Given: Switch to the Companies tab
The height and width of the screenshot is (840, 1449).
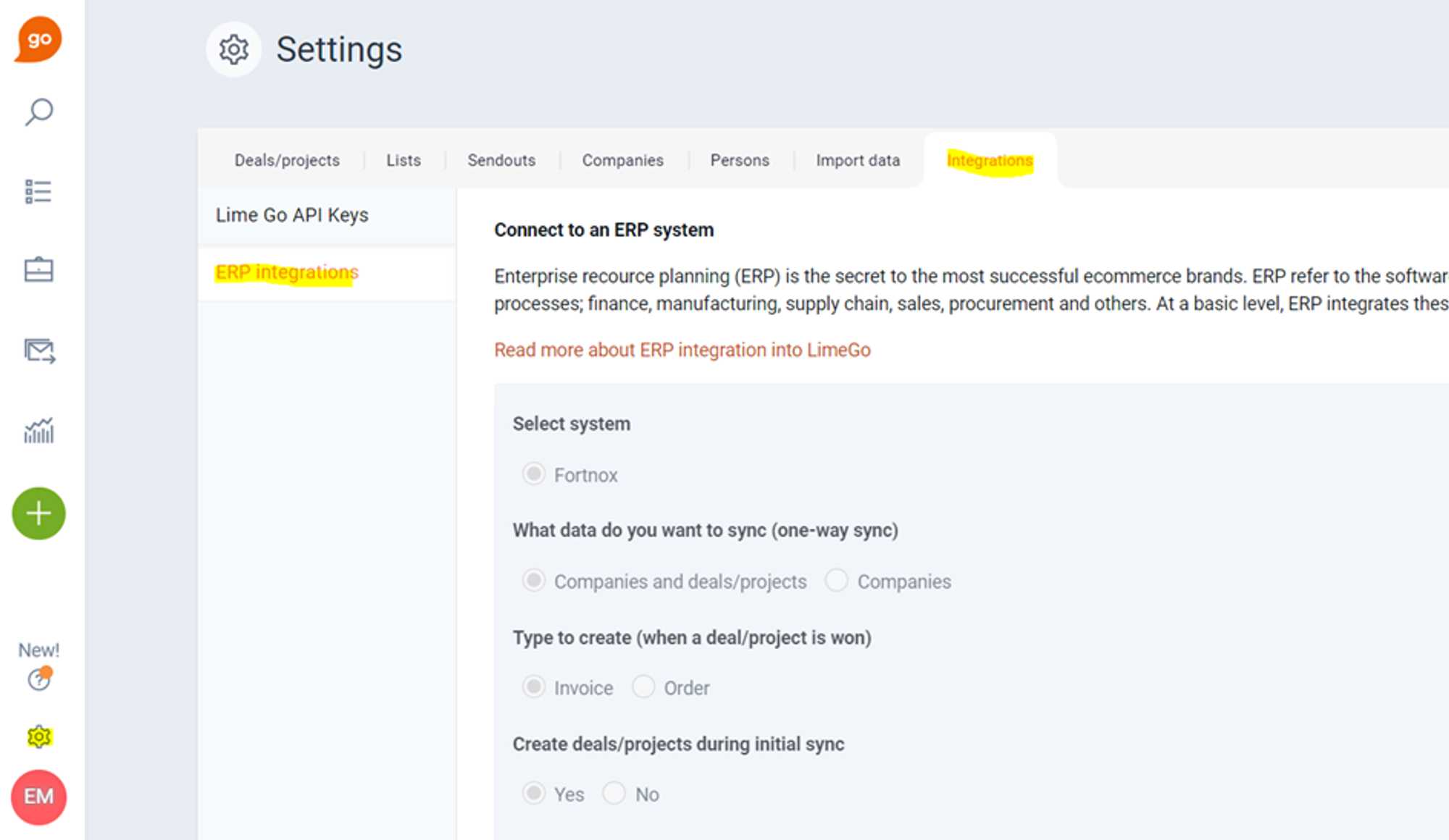Looking at the screenshot, I should (623, 160).
